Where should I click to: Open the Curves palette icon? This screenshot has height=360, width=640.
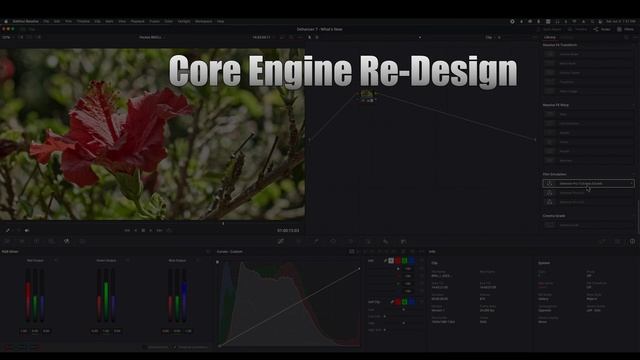pos(280,241)
